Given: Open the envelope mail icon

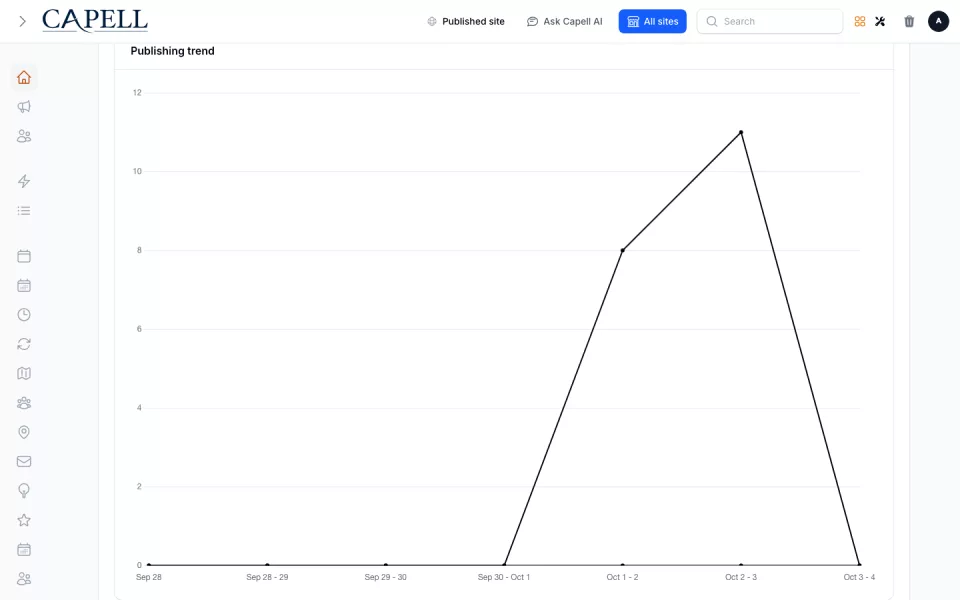Looking at the screenshot, I should click(24, 462).
